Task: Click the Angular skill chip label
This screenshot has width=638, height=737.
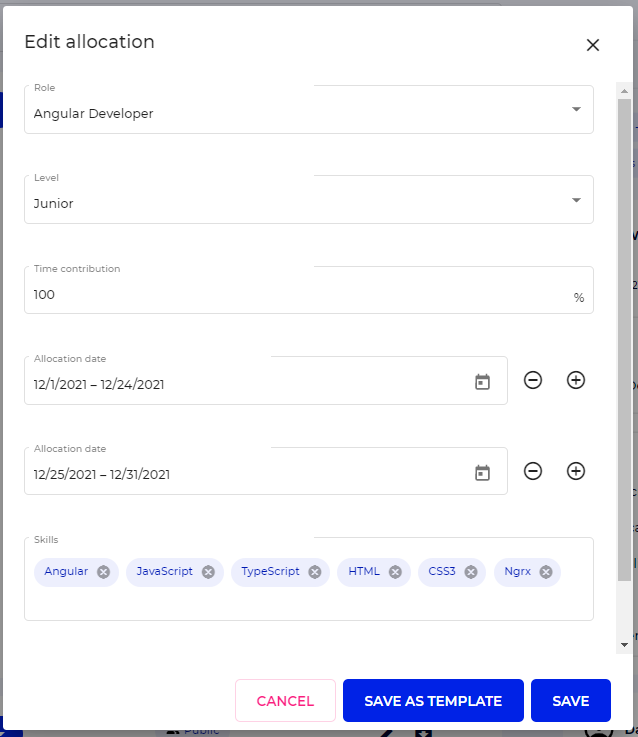Action: 66,572
